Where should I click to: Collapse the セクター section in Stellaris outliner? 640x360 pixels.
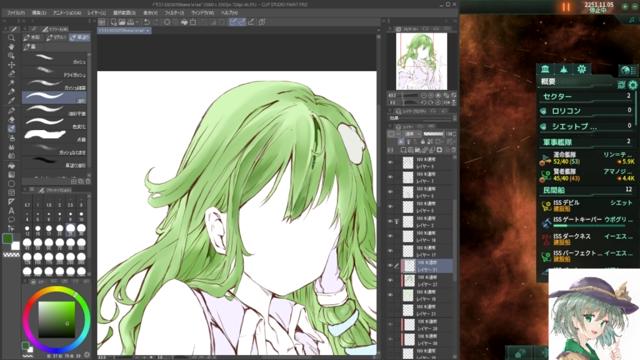587,96
